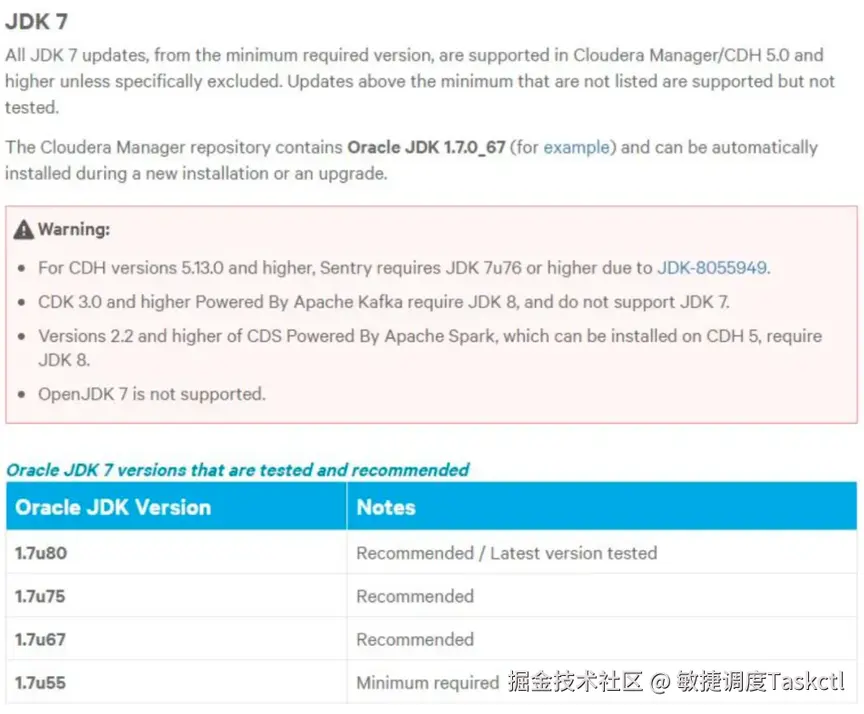Click the Sentry JDK 7u76 requirement bullet
Viewport: 864px width, 714px height.
tap(346, 268)
